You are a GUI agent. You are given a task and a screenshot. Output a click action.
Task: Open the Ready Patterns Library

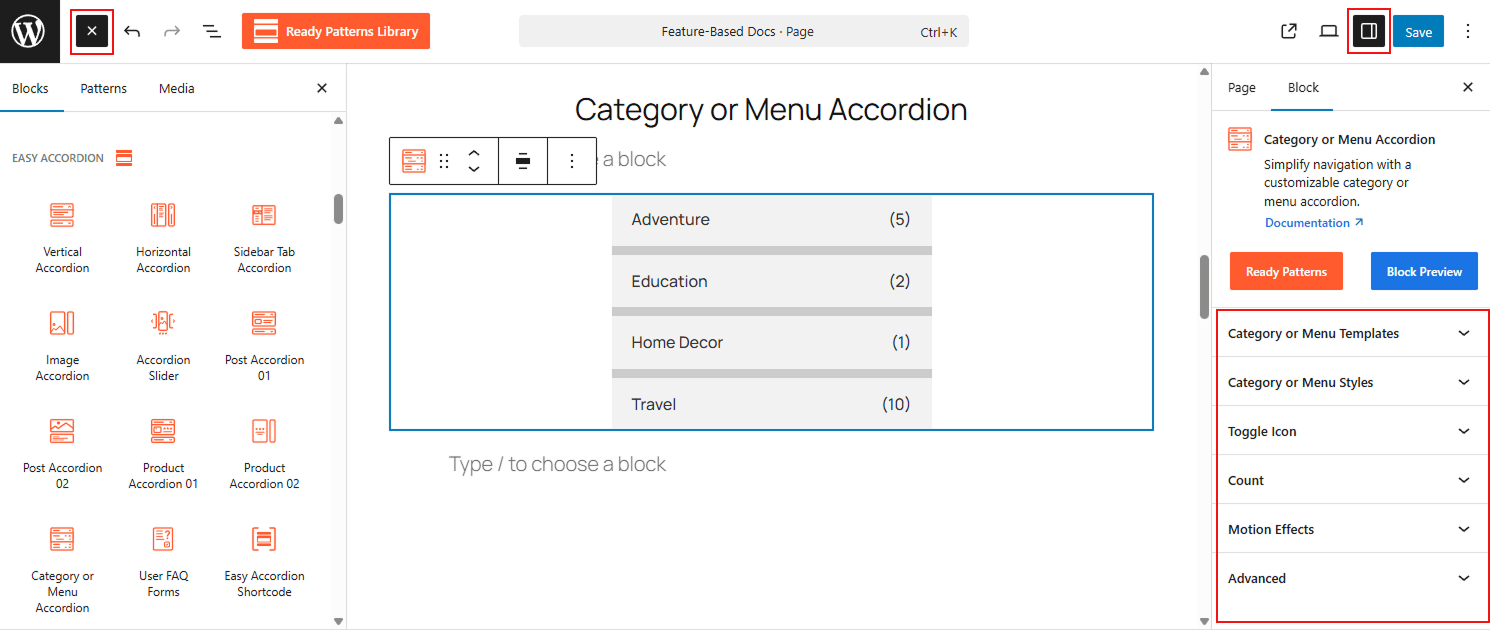[336, 31]
